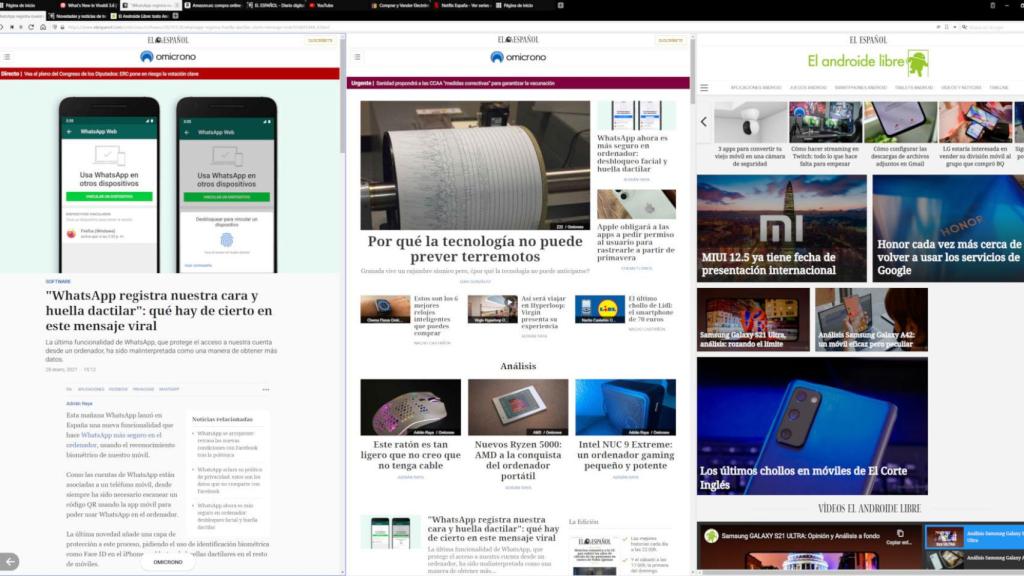Click the copy link icon on the Samsung video

(900, 534)
